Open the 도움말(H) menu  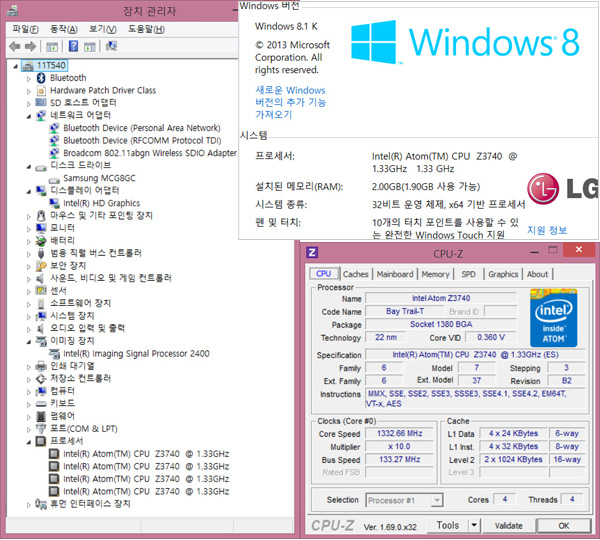click(146, 29)
